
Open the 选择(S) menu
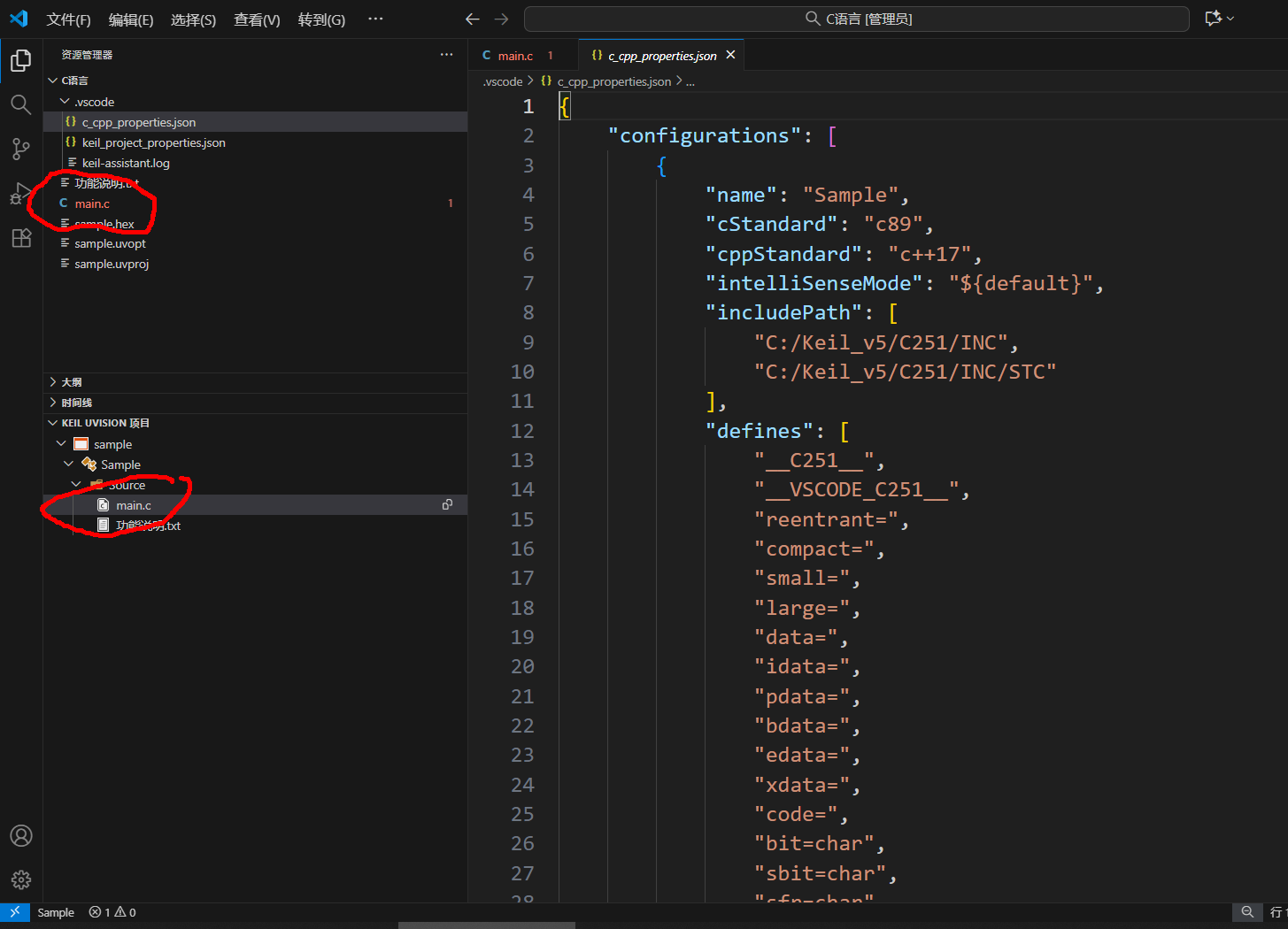(x=193, y=19)
